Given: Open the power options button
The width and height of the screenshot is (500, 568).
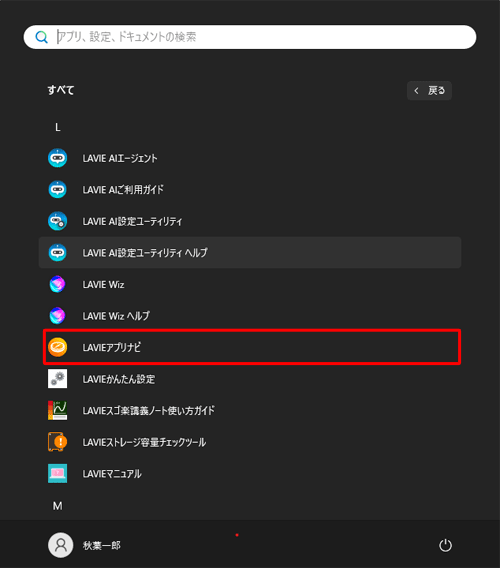Looking at the screenshot, I should [x=445, y=545].
